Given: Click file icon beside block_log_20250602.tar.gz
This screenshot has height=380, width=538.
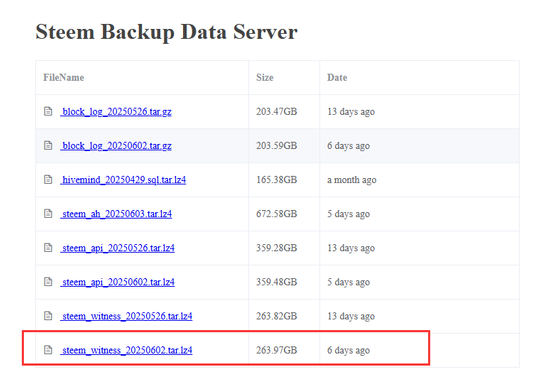Looking at the screenshot, I should 48,145.
